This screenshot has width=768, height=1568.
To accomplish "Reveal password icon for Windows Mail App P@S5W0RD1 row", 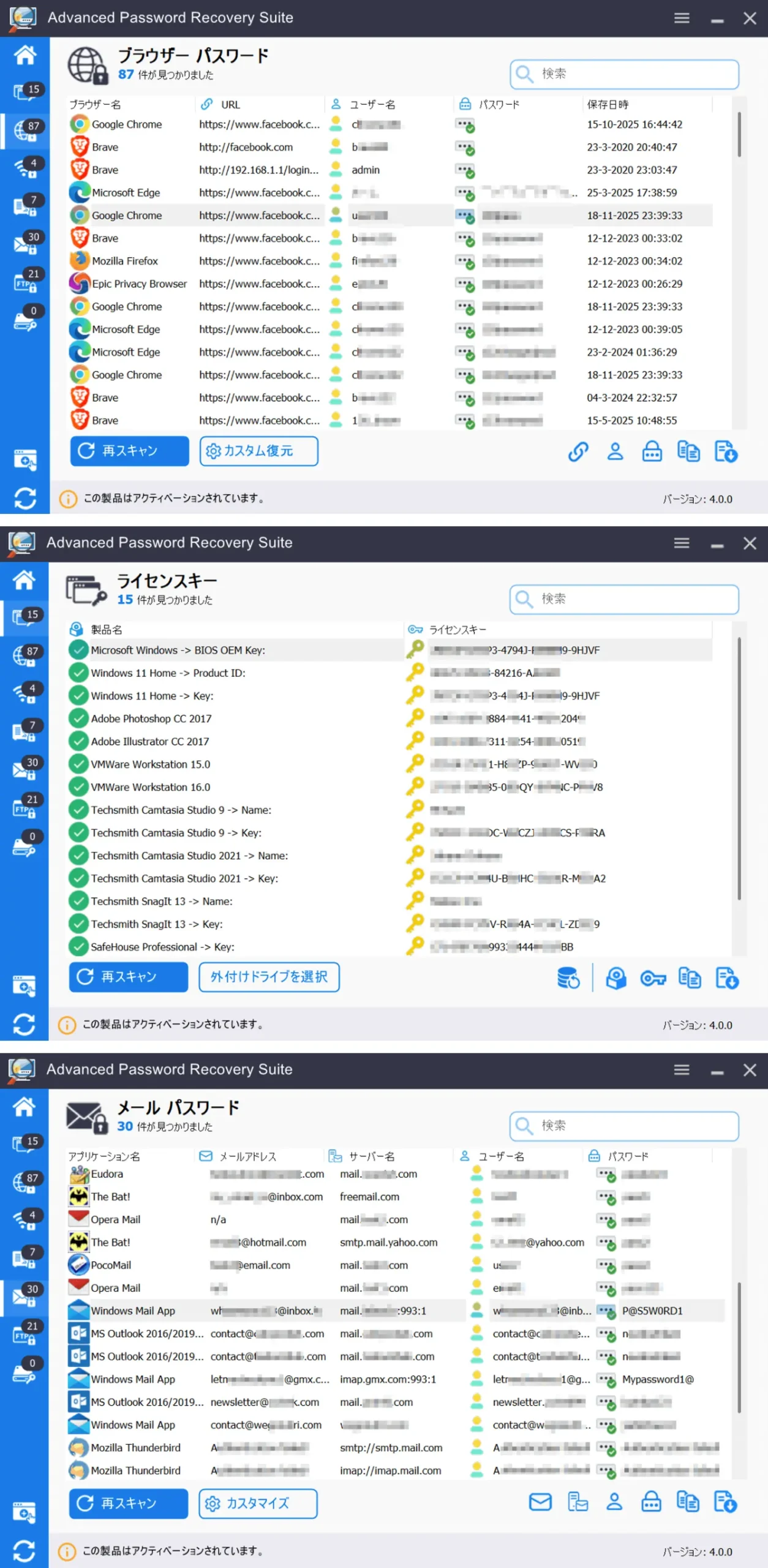I will pos(606,1311).
